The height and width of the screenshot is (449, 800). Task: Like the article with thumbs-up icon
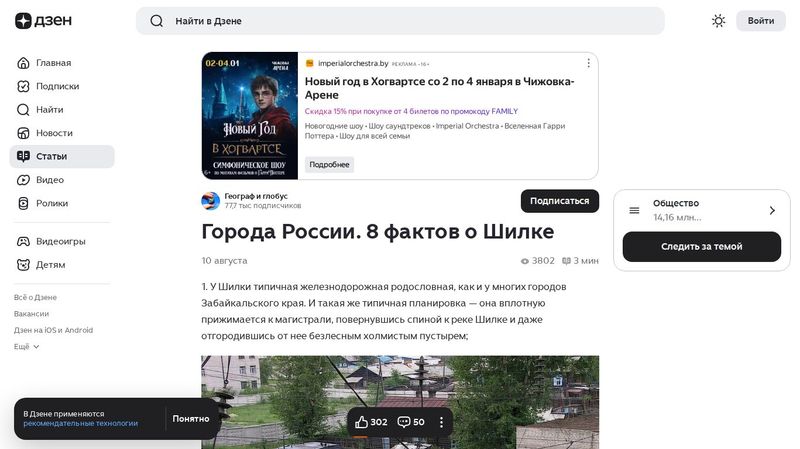pos(362,422)
